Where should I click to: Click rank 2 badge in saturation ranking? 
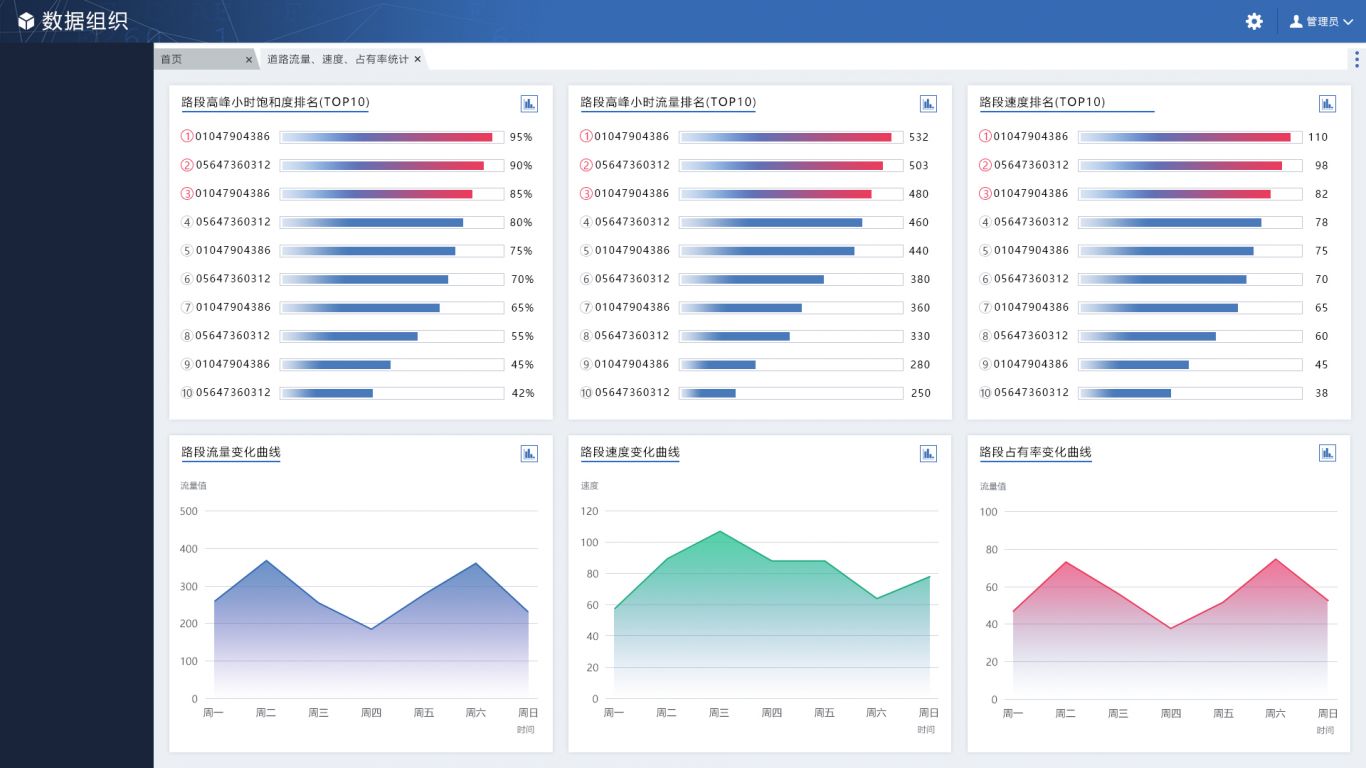point(187,165)
